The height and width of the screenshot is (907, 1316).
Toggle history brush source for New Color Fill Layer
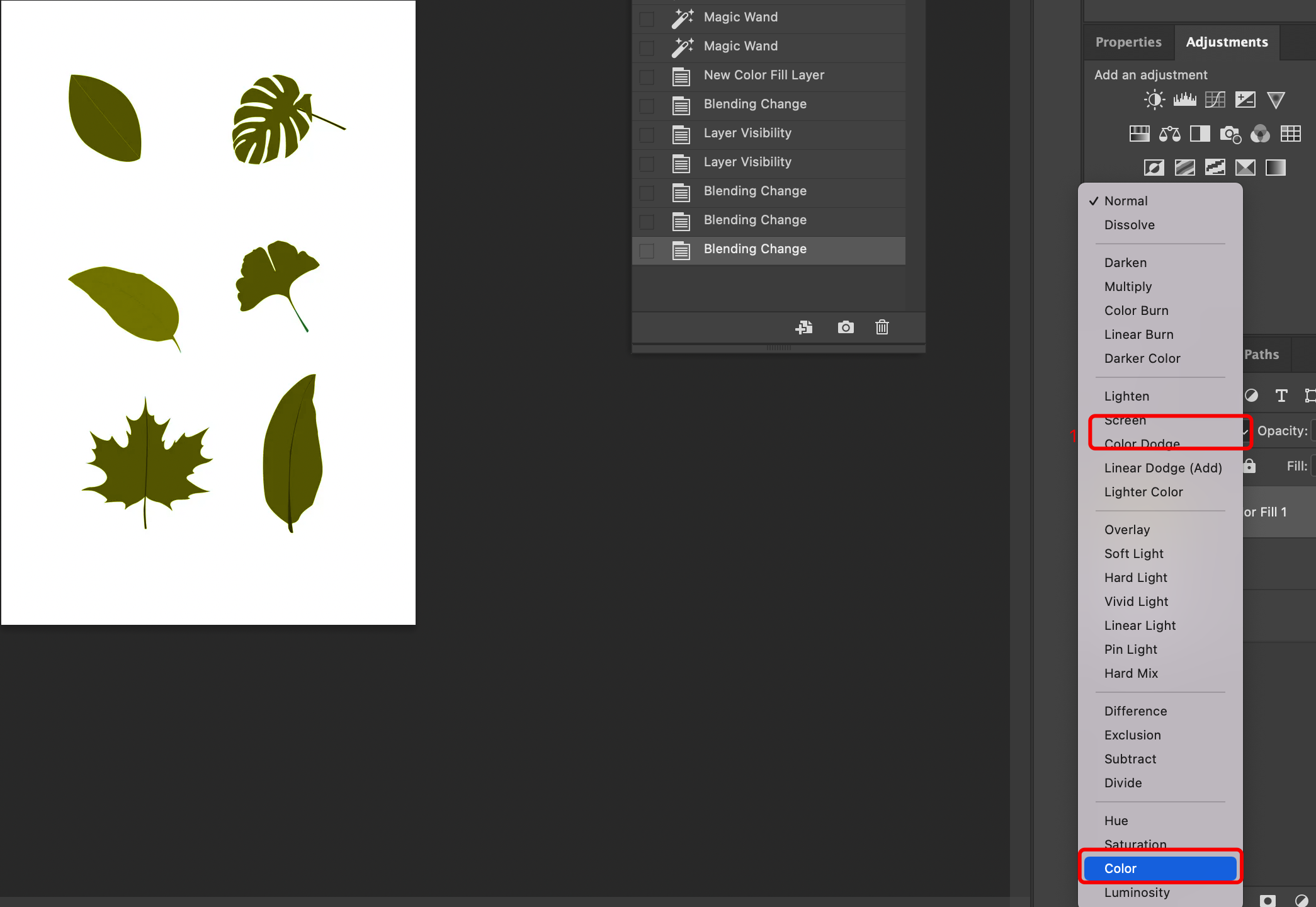(647, 77)
